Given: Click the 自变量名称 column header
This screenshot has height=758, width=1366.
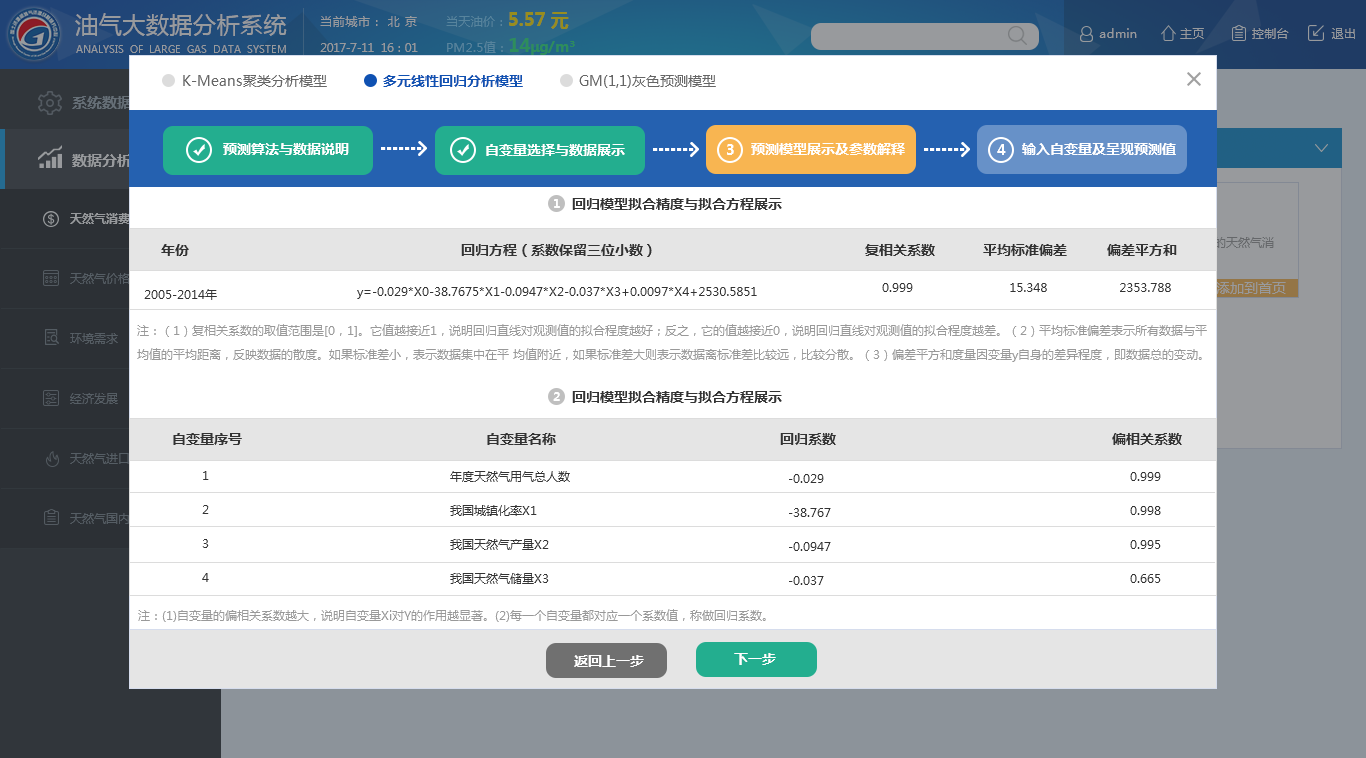Looking at the screenshot, I should [521, 439].
